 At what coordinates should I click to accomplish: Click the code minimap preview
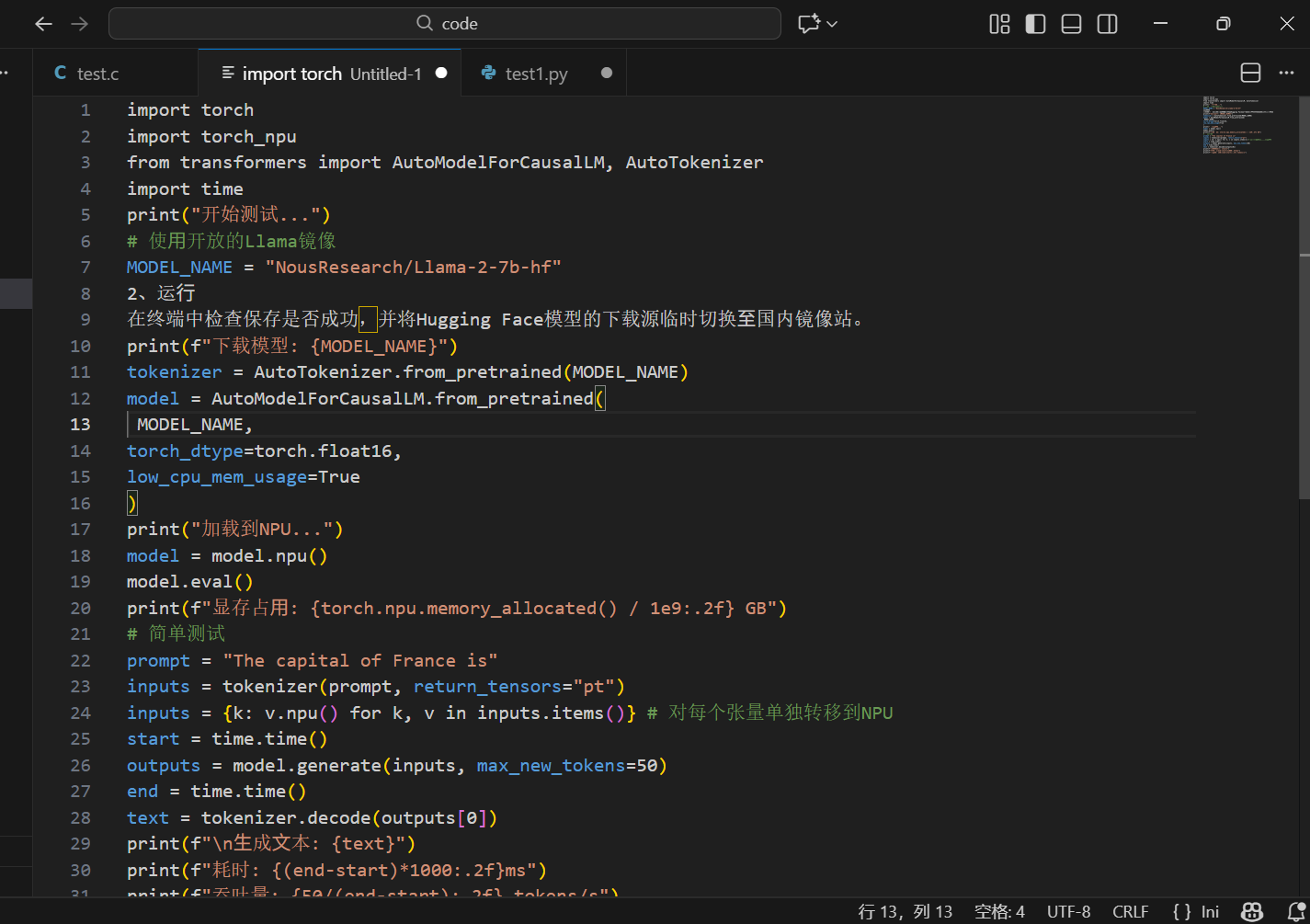tap(1237, 125)
